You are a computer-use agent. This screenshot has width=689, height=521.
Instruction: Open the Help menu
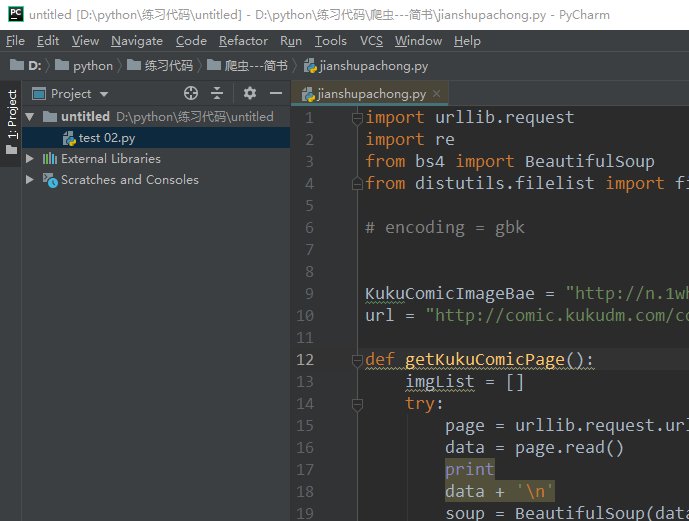467,41
